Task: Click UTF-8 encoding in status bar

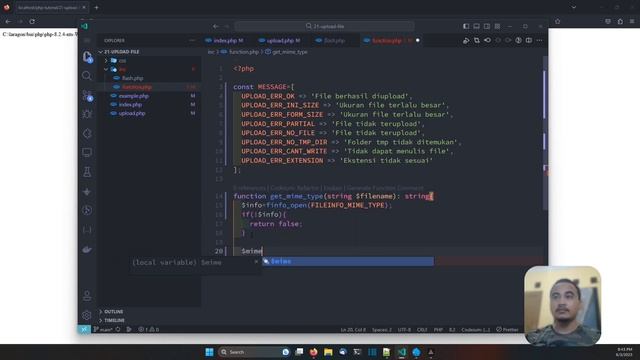Action: click(x=404, y=329)
